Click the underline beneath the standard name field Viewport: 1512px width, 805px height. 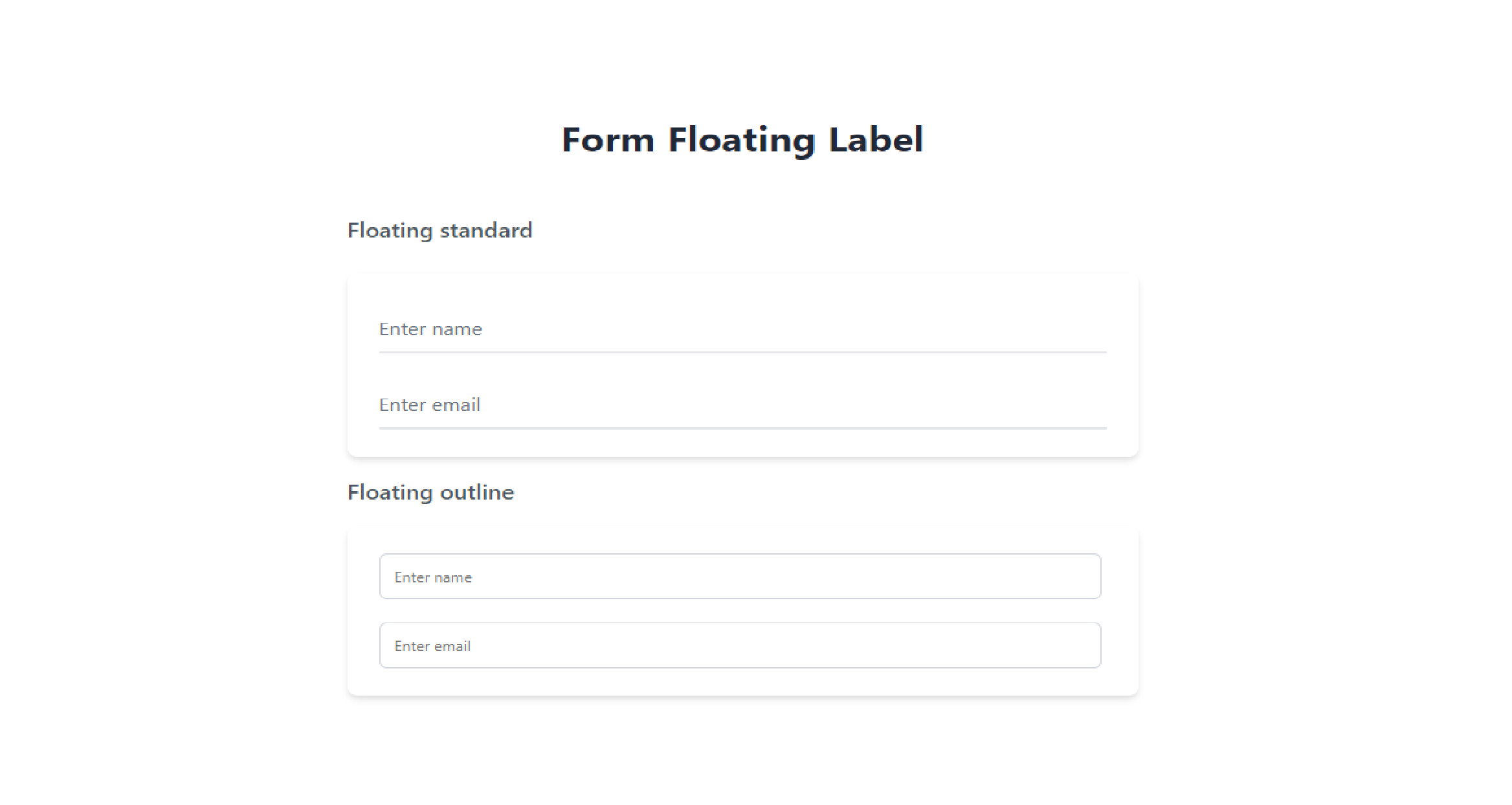pos(742,353)
